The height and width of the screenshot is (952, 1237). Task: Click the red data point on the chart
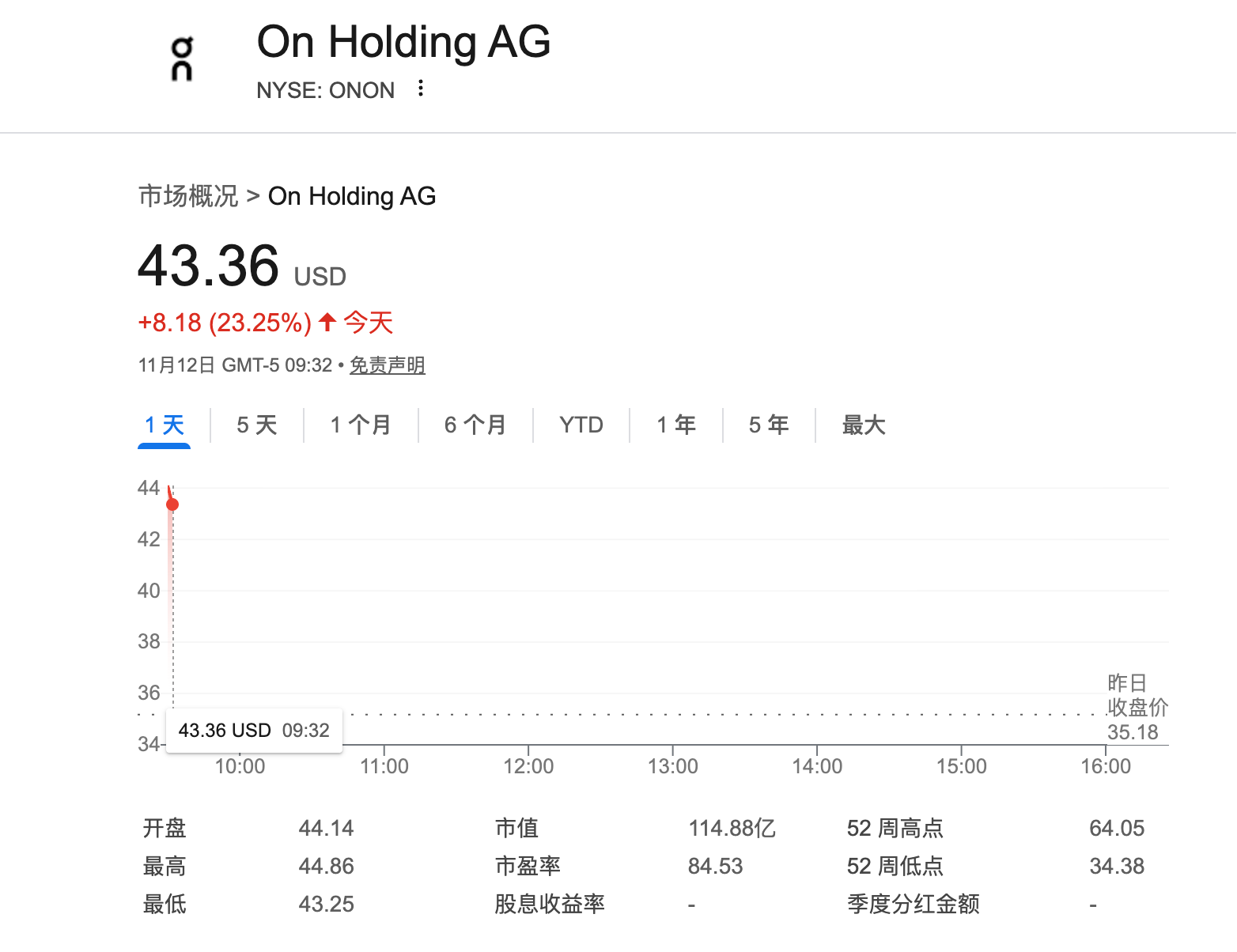(172, 504)
